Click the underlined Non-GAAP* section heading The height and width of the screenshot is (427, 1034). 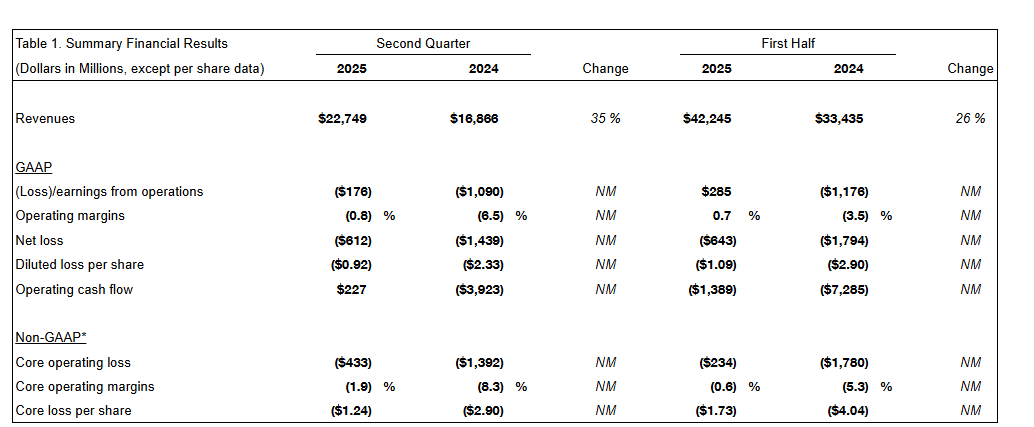tap(49, 338)
